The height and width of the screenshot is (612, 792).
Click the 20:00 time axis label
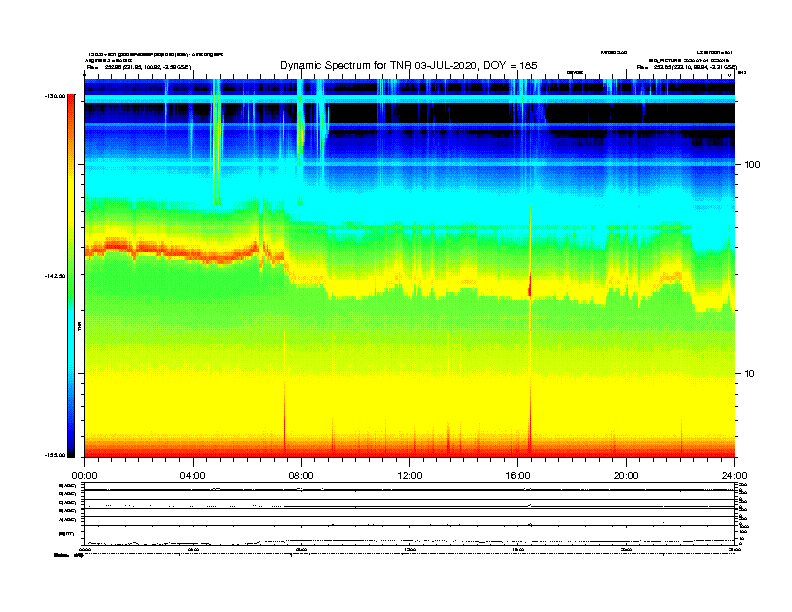[x=626, y=476]
